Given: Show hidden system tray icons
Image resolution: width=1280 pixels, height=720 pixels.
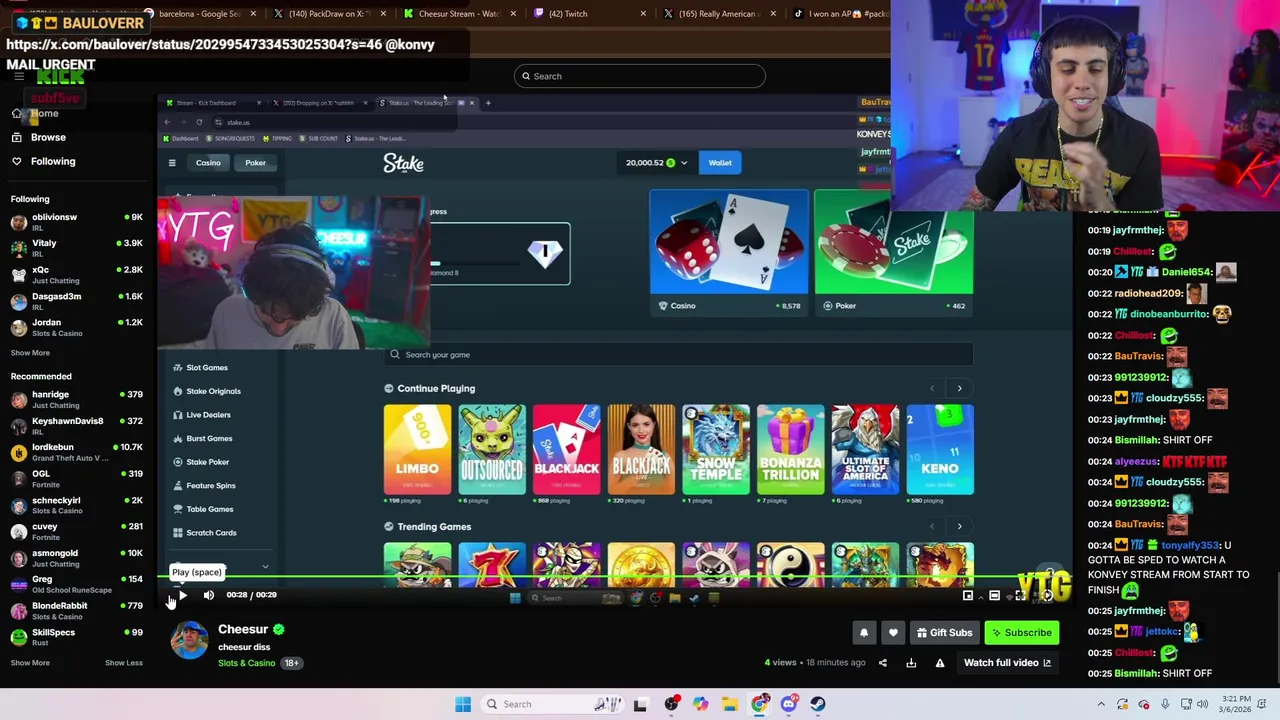Looking at the screenshot, I should pyautogui.click(x=1101, y=704).
